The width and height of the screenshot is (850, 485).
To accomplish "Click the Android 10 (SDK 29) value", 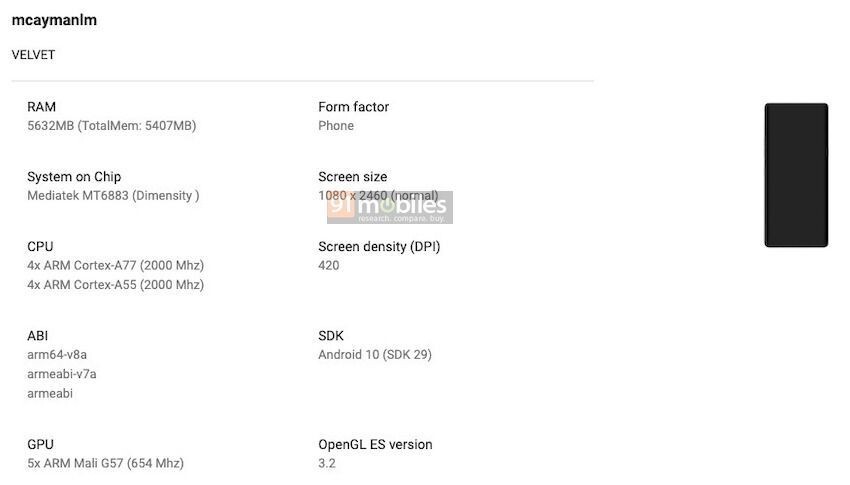I will coord(375,355).
